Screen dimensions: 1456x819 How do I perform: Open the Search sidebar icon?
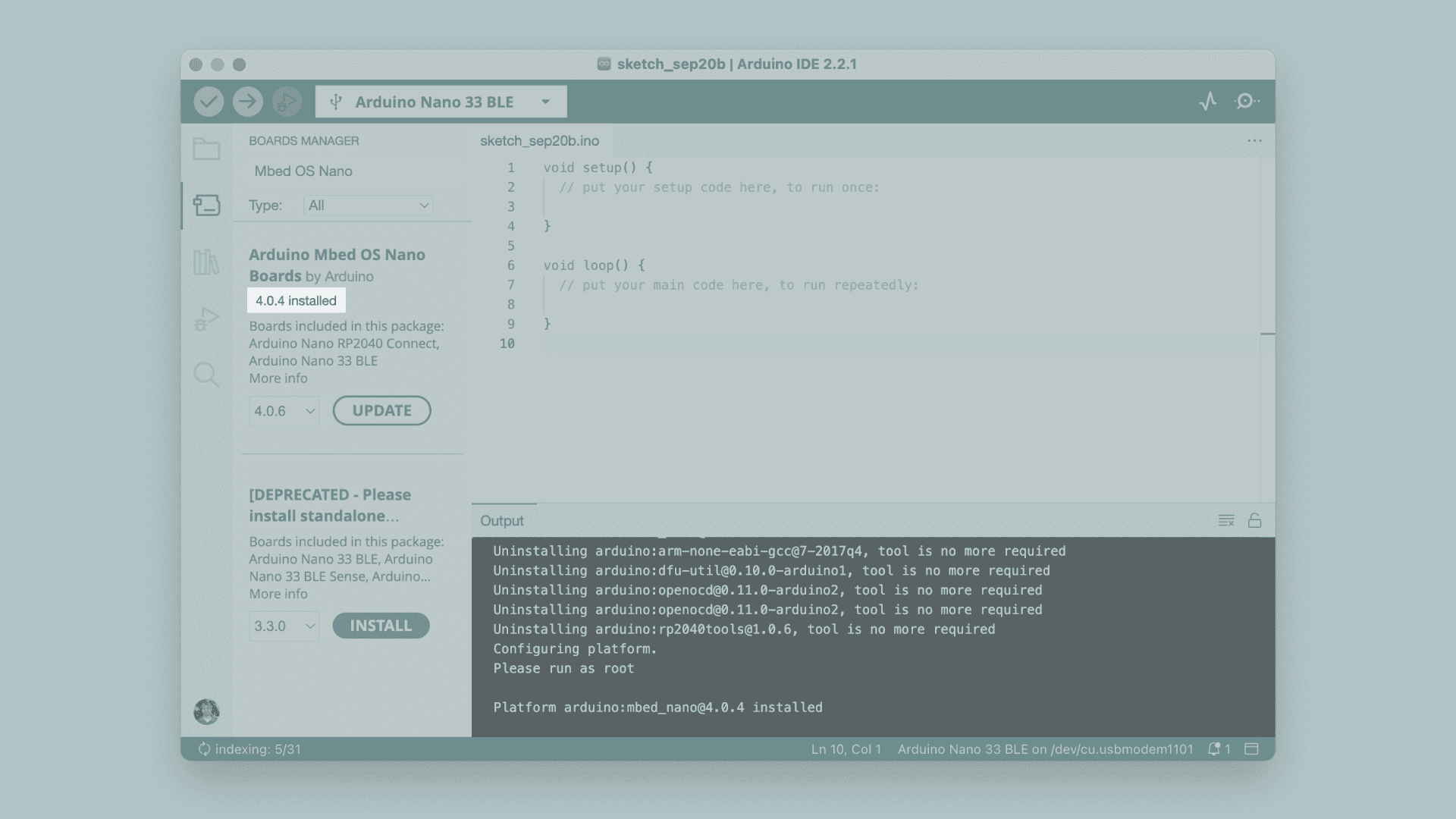206,375
